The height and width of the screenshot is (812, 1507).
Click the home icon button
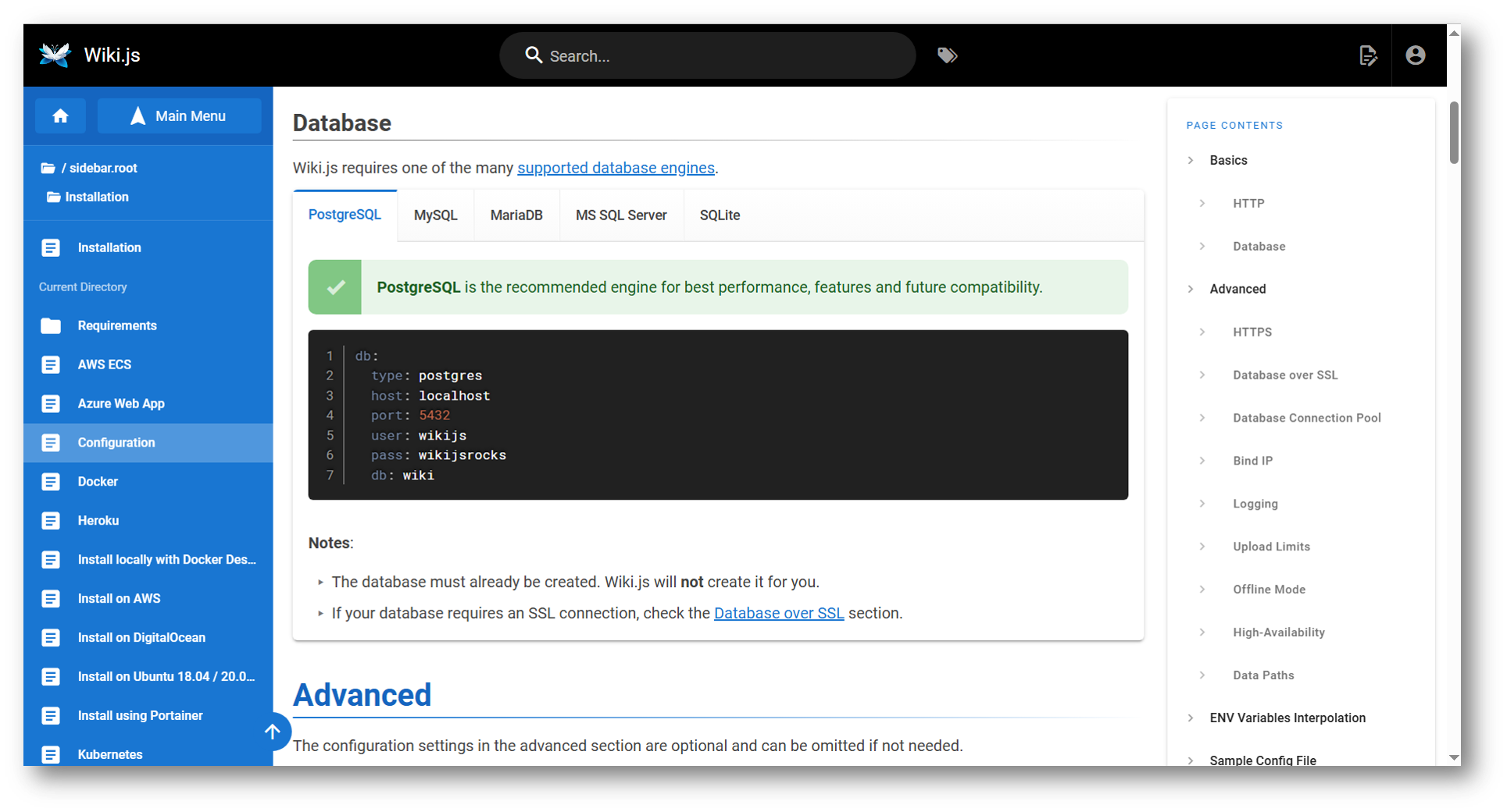60,116
